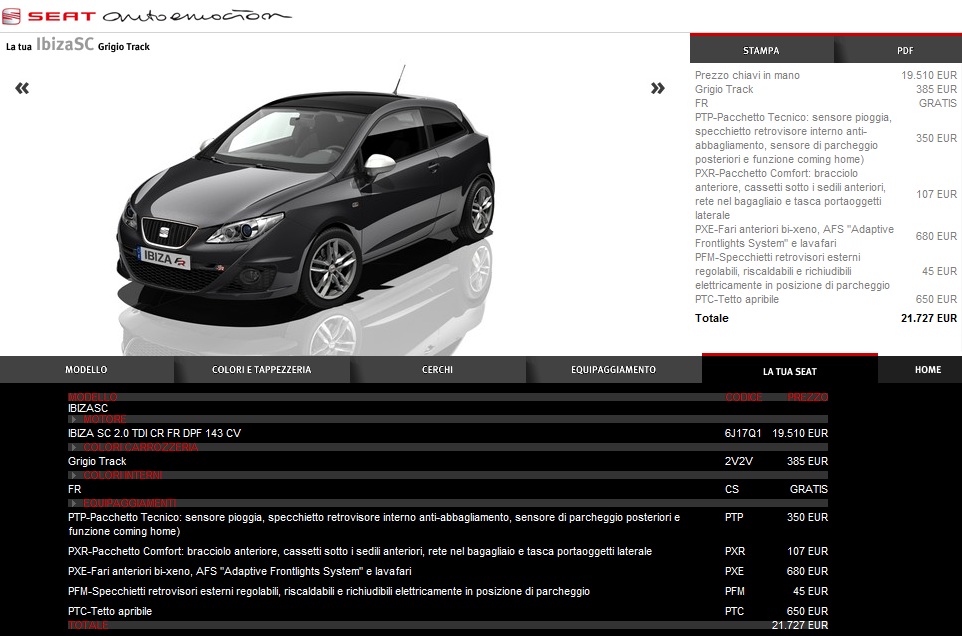Select the PTC-Tetto apribile row in the table
This screenshot has width=962, height=636.
[448, 611]
